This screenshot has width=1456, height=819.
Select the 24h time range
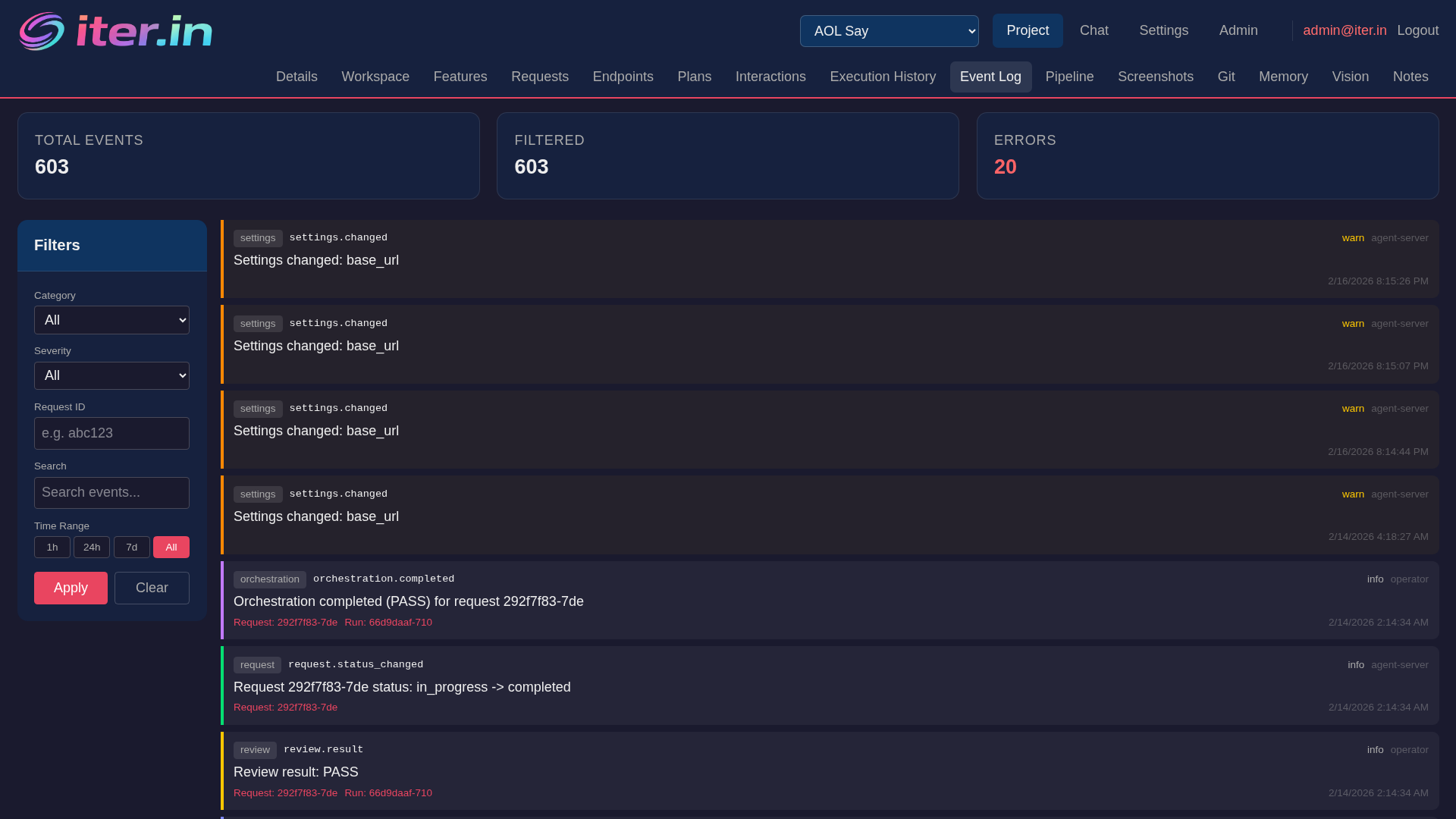tap(91, 547)
